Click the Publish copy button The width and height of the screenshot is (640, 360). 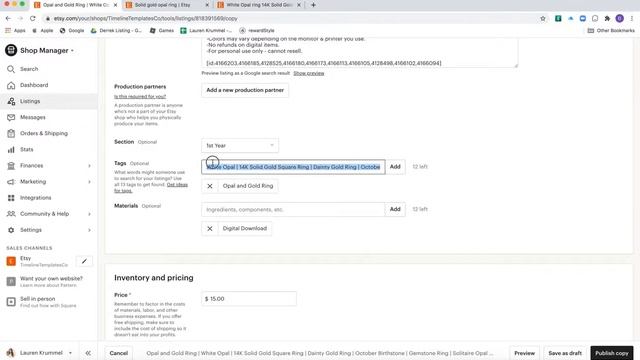[611, 353]
